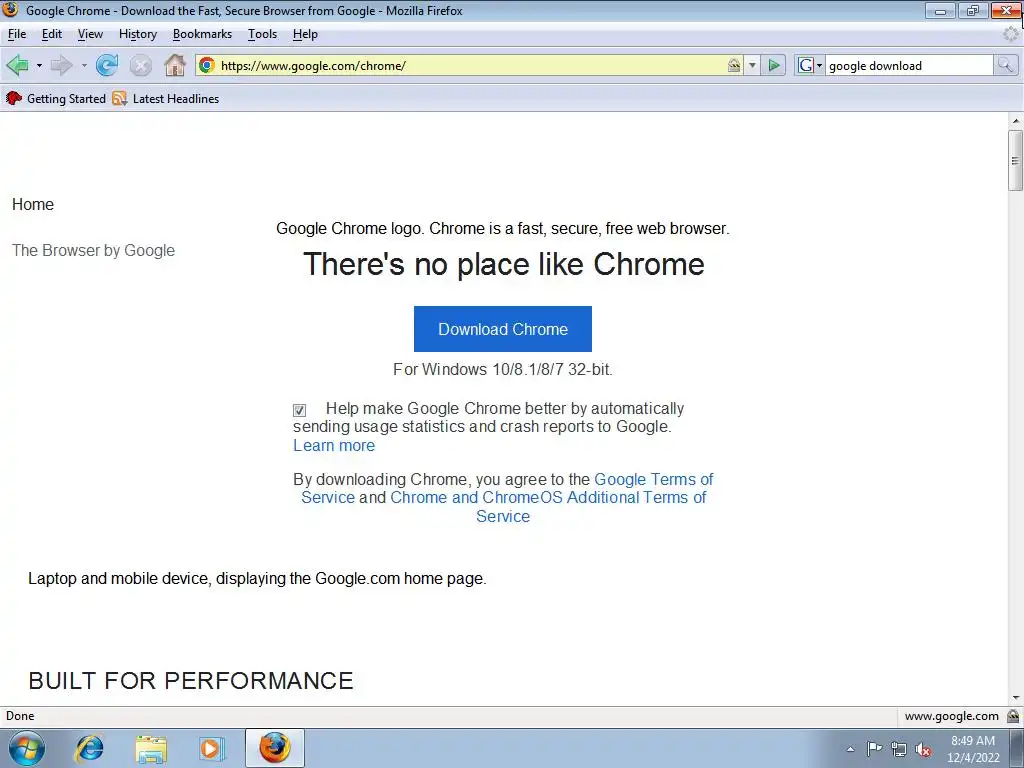Viewport: 1024px width, 768px height.
Task: Open the Latest Headlines bookmark label
Action: click(176, 99)
